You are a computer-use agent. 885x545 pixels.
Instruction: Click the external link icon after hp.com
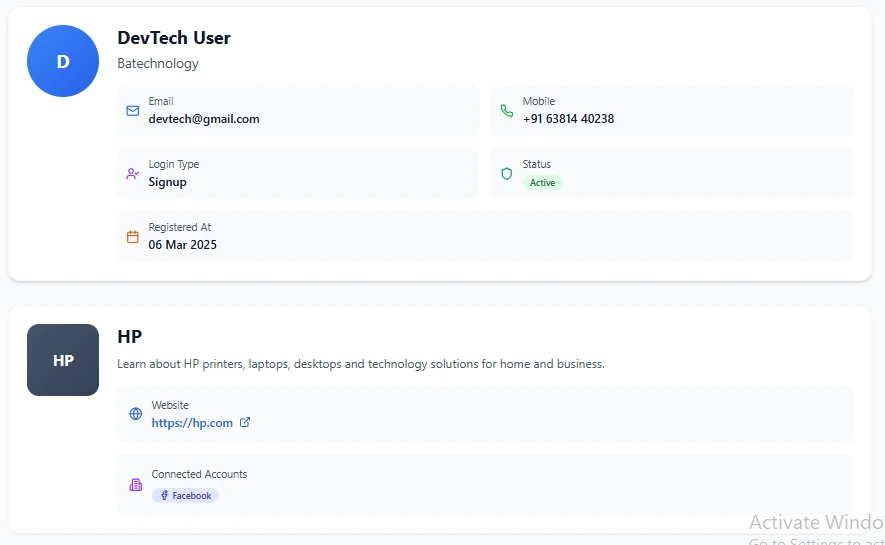pyautogui.click(x=245, y=423)
